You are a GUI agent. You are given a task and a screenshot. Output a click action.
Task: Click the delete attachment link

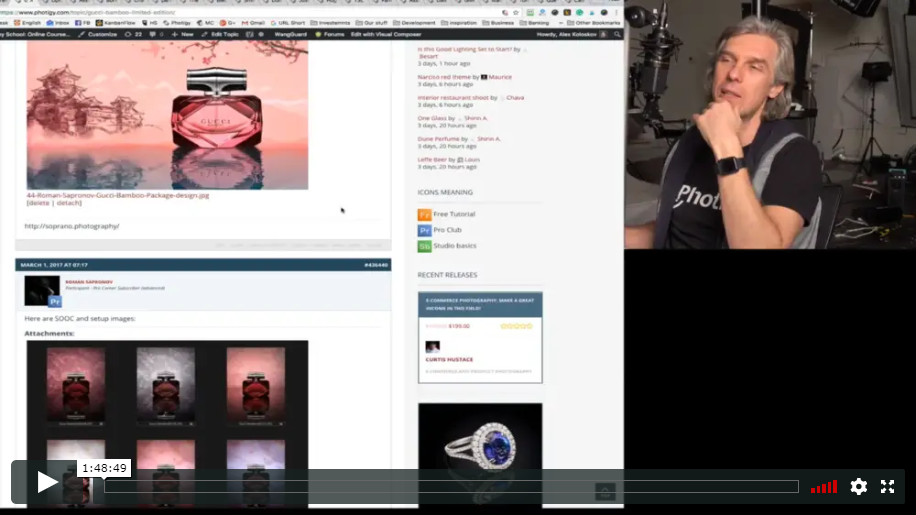40,203
